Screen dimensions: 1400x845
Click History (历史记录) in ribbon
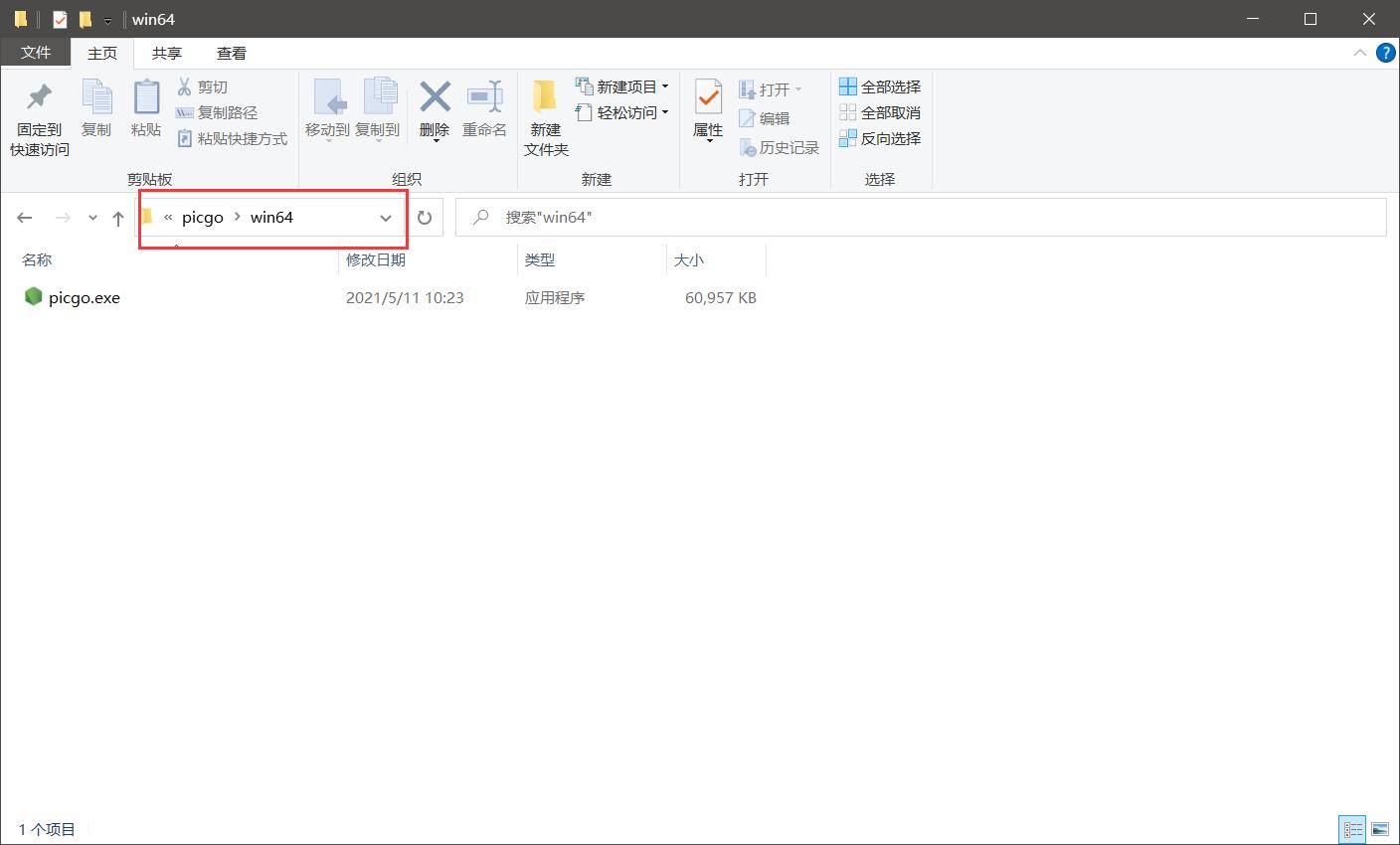tap(780, 148)
